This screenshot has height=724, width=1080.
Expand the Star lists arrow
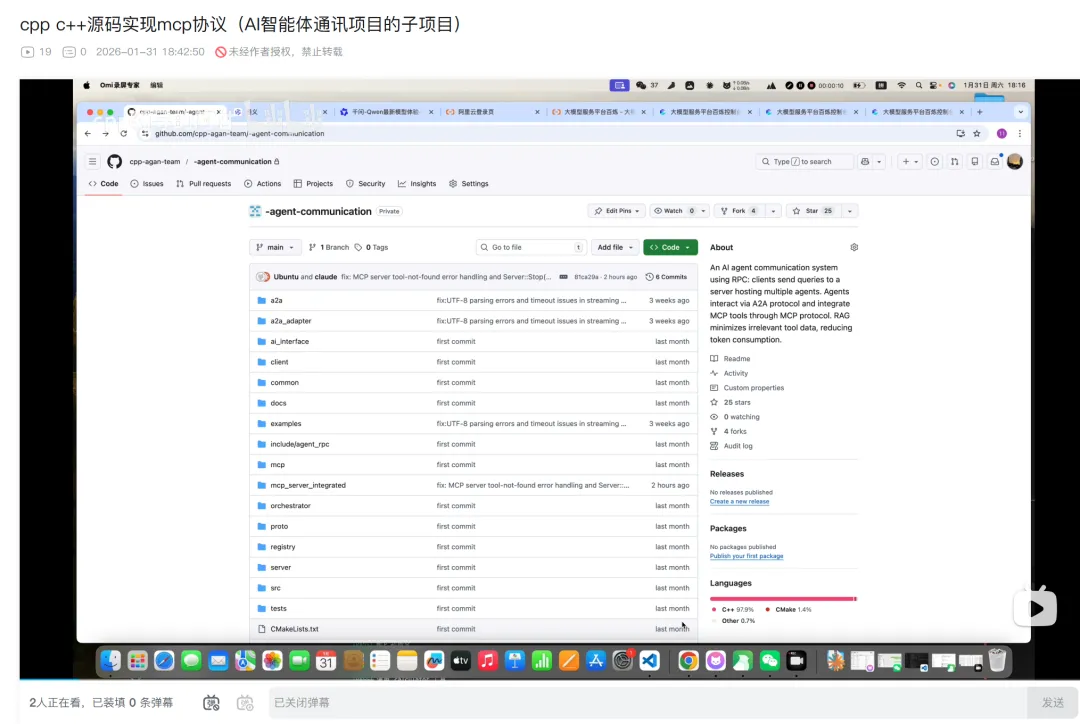[849, 211]
